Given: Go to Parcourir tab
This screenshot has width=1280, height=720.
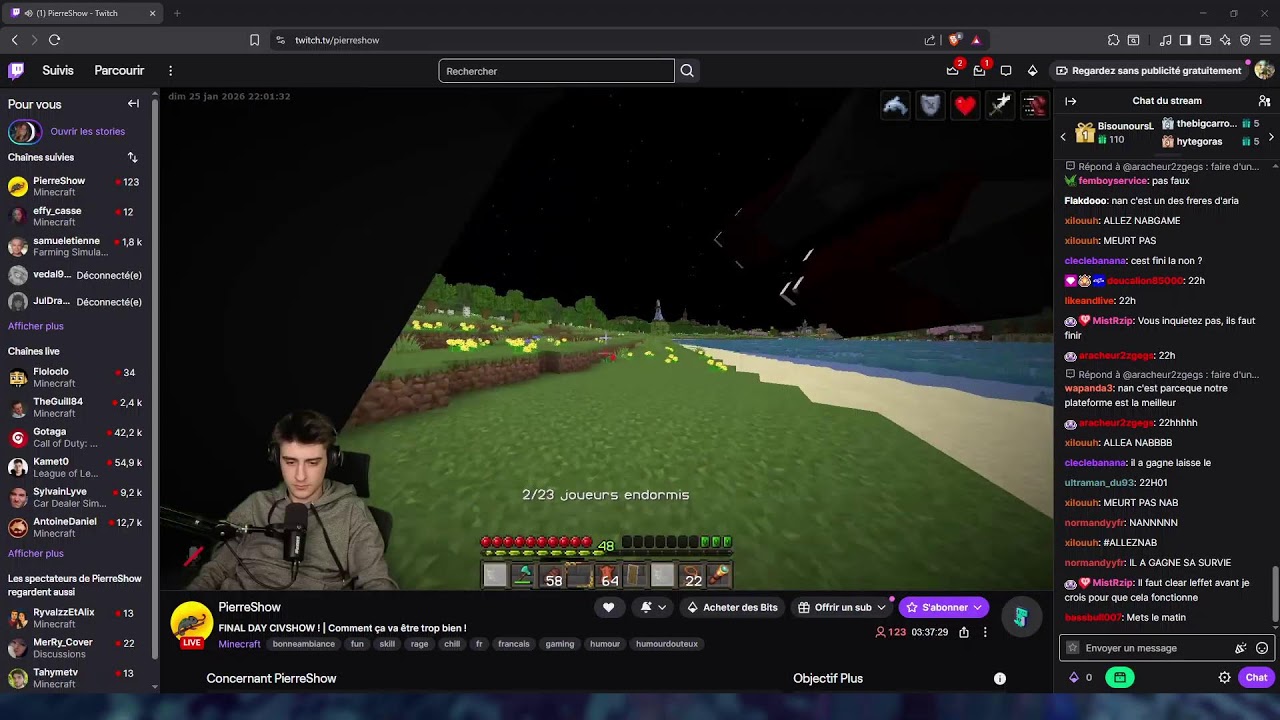Looking at the screenshot, I should coord(119,71).
